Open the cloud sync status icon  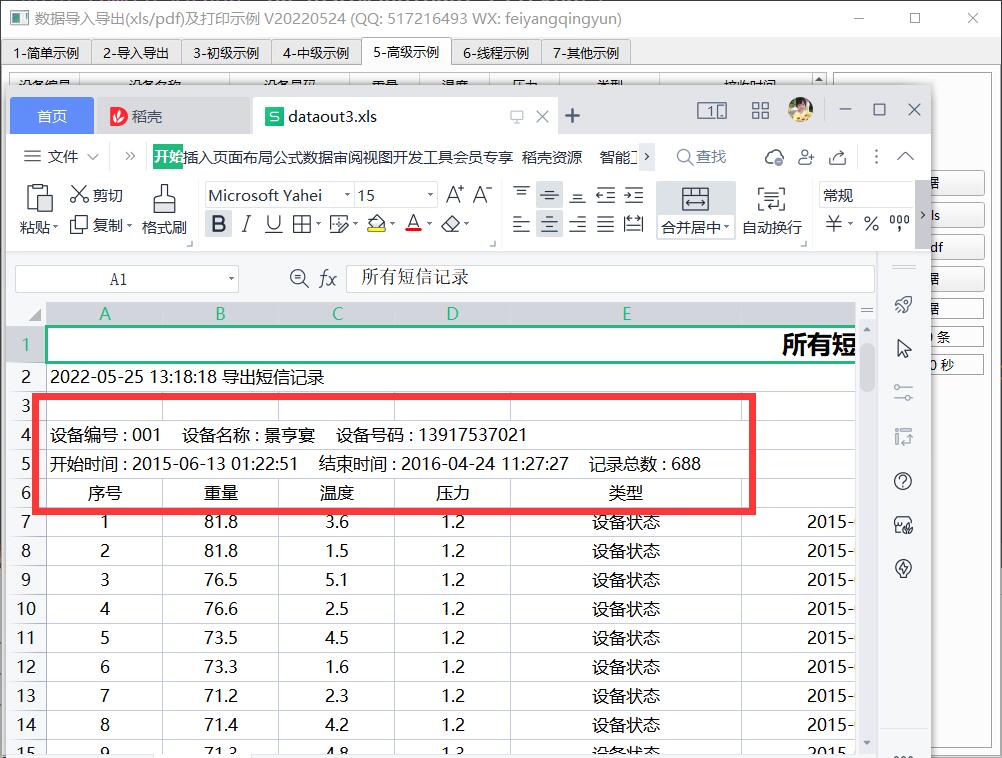point(774,157)
